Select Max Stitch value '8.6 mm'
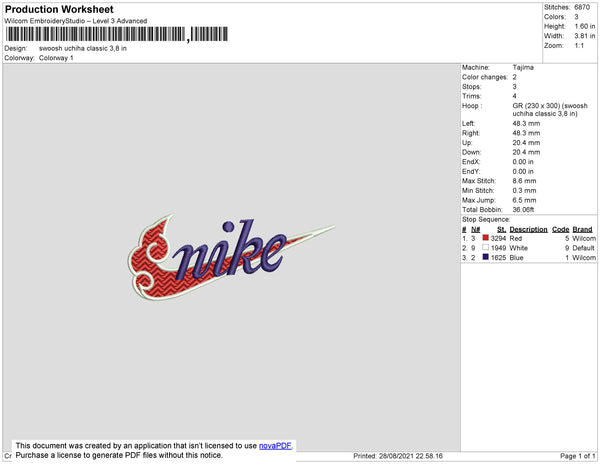Image resolution: width=600 pixels, height=464 pixels. [524, 181]
